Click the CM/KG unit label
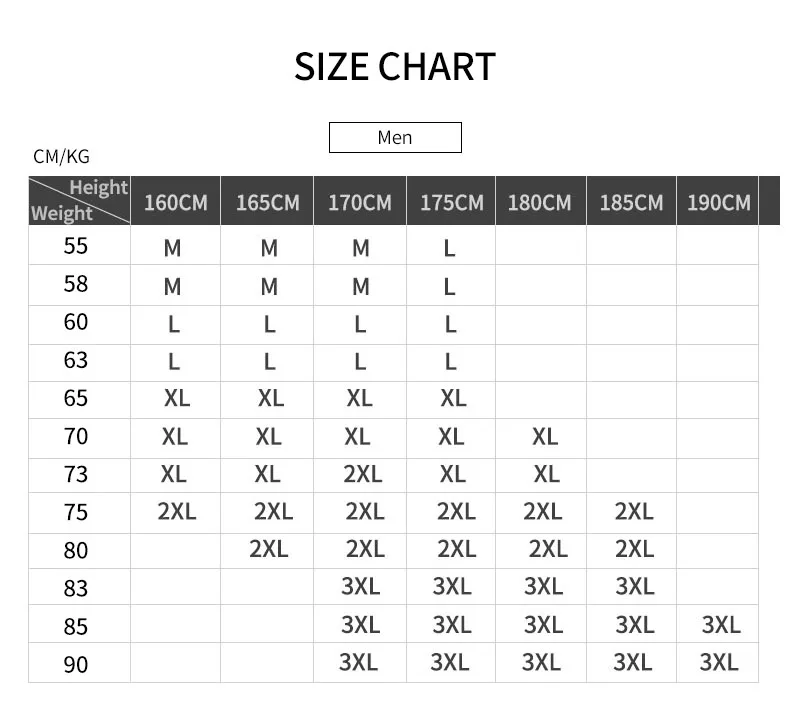 (x=61, y=156)
